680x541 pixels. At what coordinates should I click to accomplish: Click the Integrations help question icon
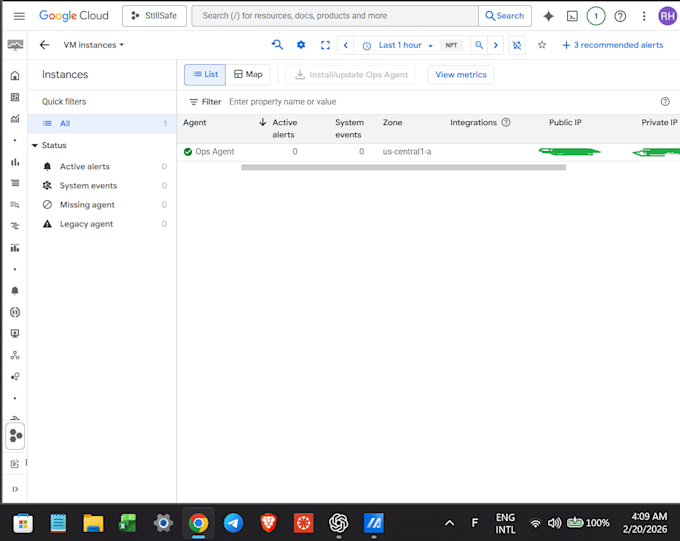pos(506,122)
